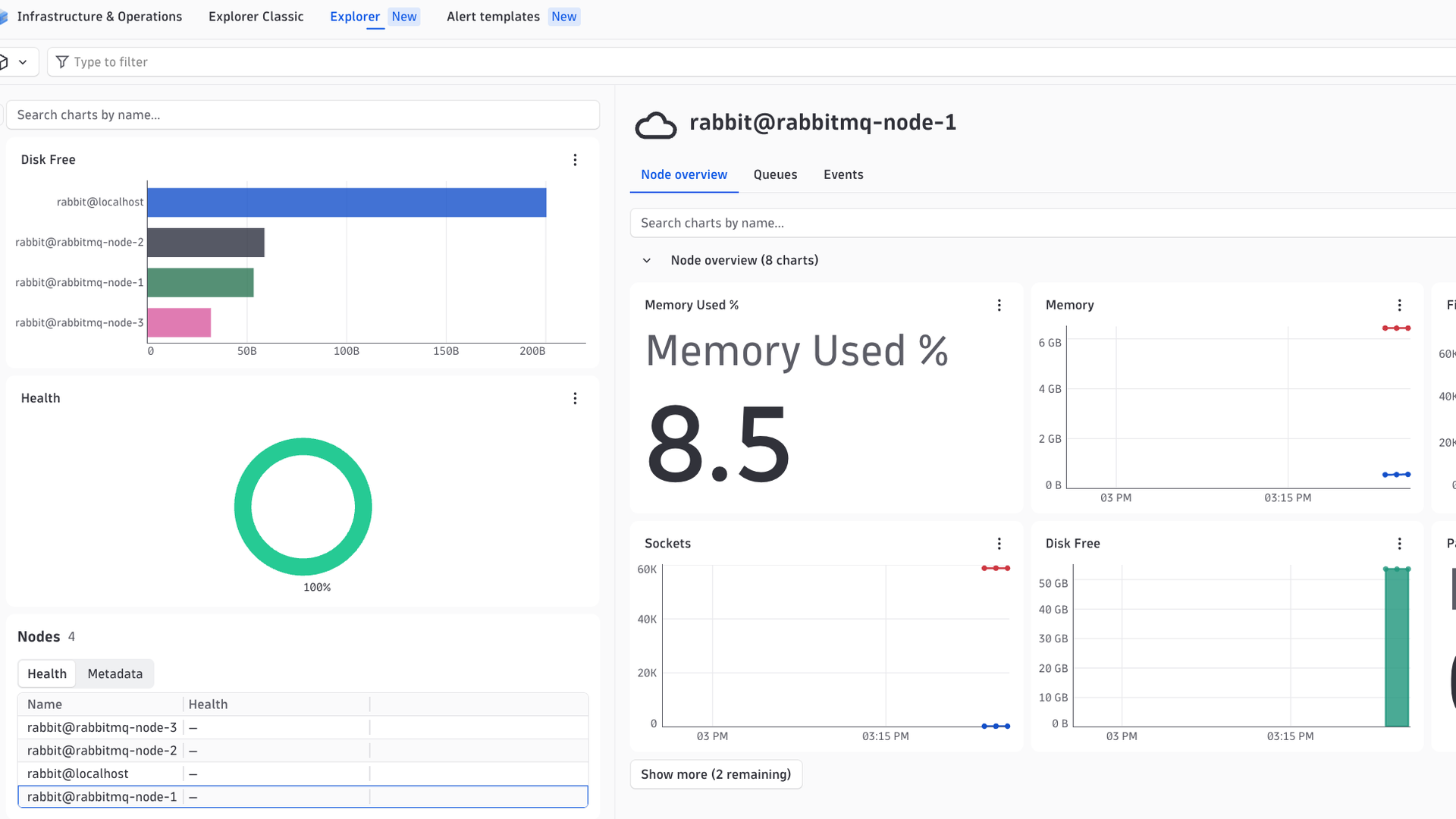The width and height of the screenshot is (1456, 819).
Task: Click the Infrastructure & Operations logo icon
Action: (x=3, y=17)
